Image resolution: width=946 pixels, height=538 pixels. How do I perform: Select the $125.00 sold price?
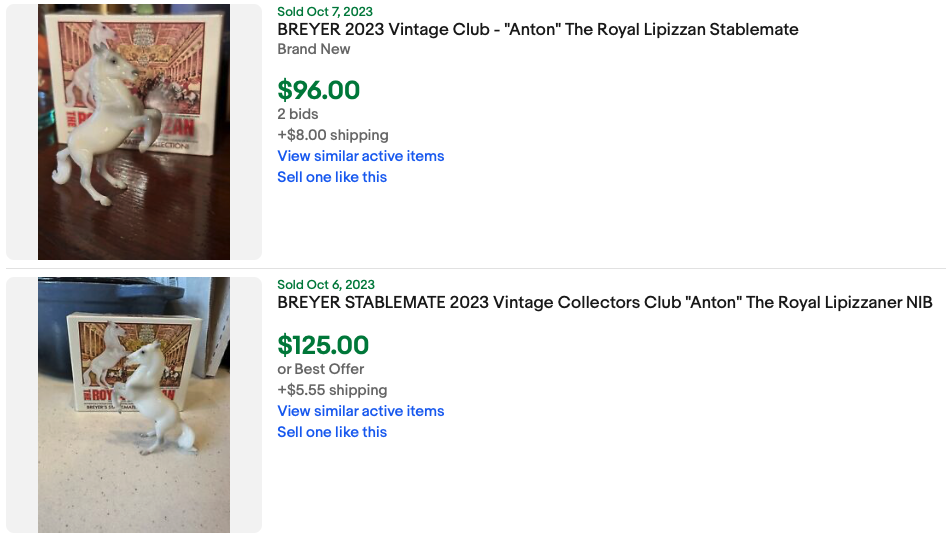tap(323, 345)
